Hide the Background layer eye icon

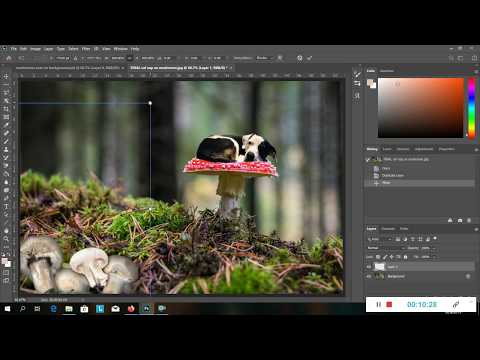pyautogui.click(x=369, y=276)
